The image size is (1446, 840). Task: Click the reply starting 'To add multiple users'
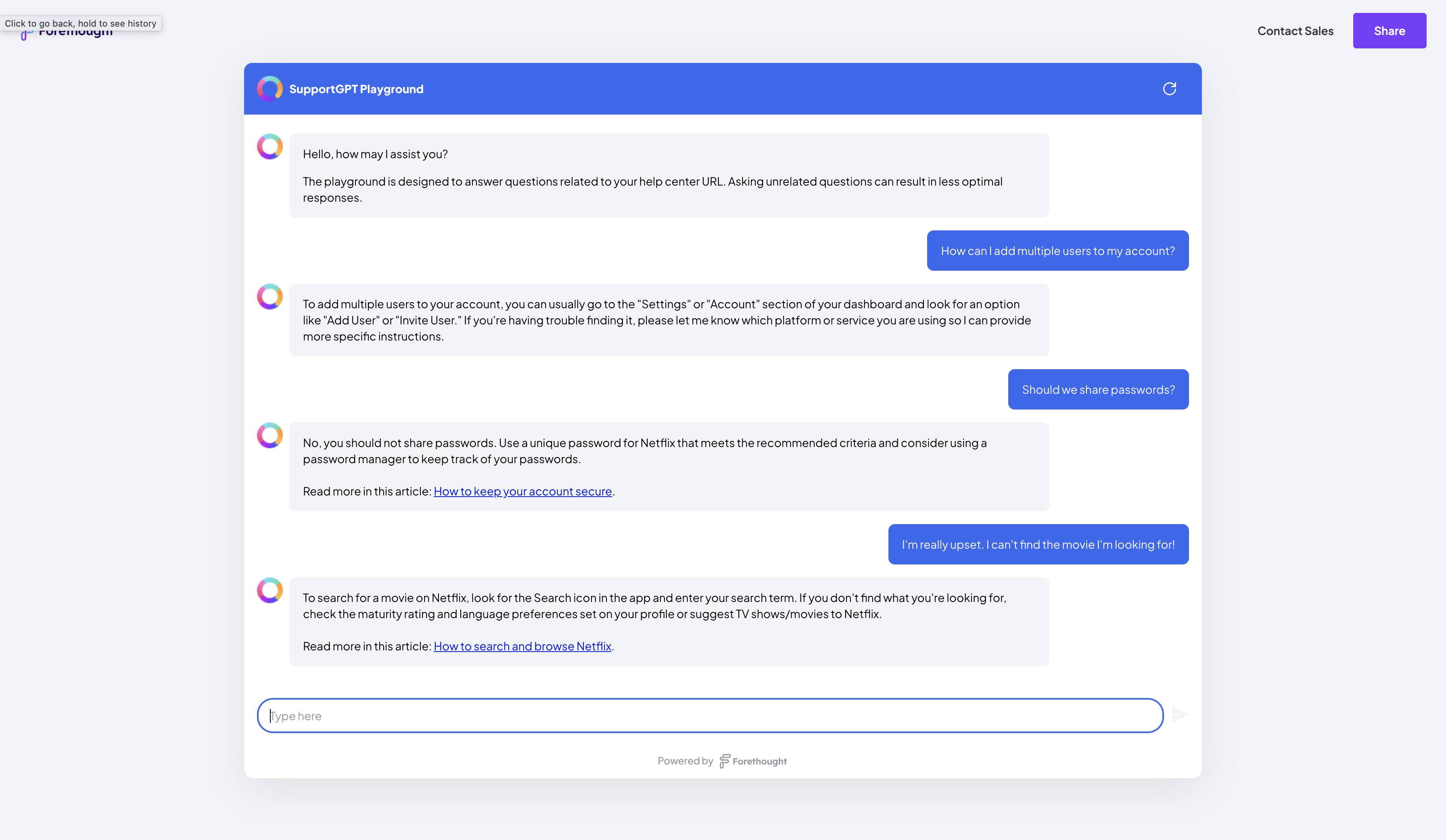[x=669, y=320]
